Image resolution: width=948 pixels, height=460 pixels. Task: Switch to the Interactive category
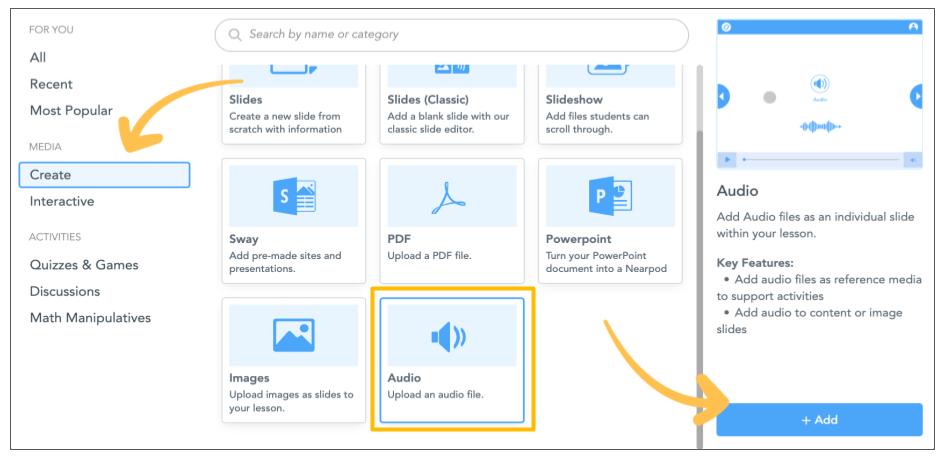click(62, 201)
